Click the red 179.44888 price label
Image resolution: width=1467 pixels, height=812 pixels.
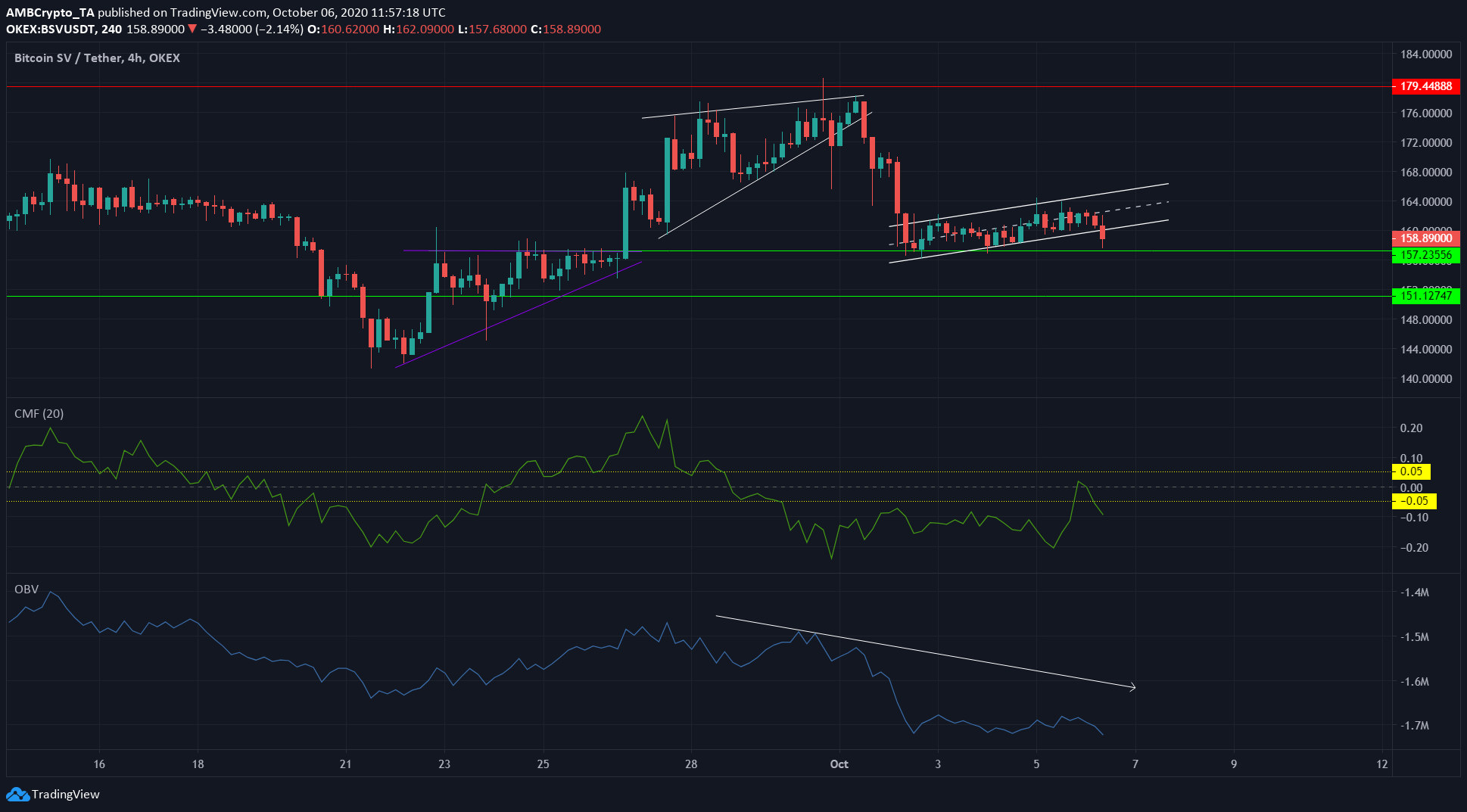[1426, 86]
